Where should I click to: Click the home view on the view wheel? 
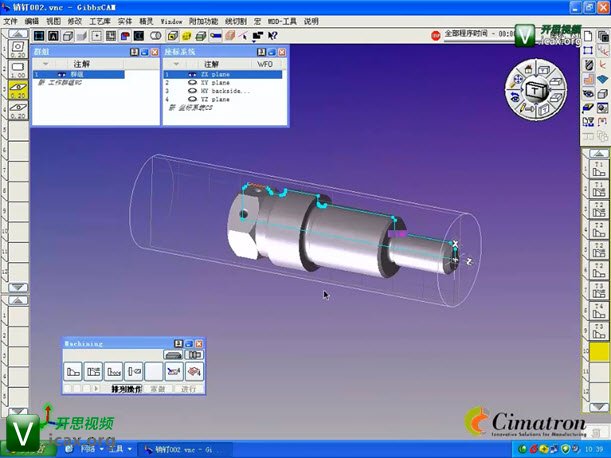point(528,69)
